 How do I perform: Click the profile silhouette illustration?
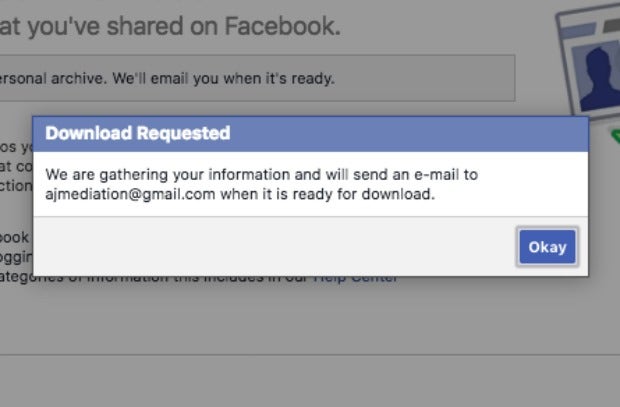click(599, 78)
